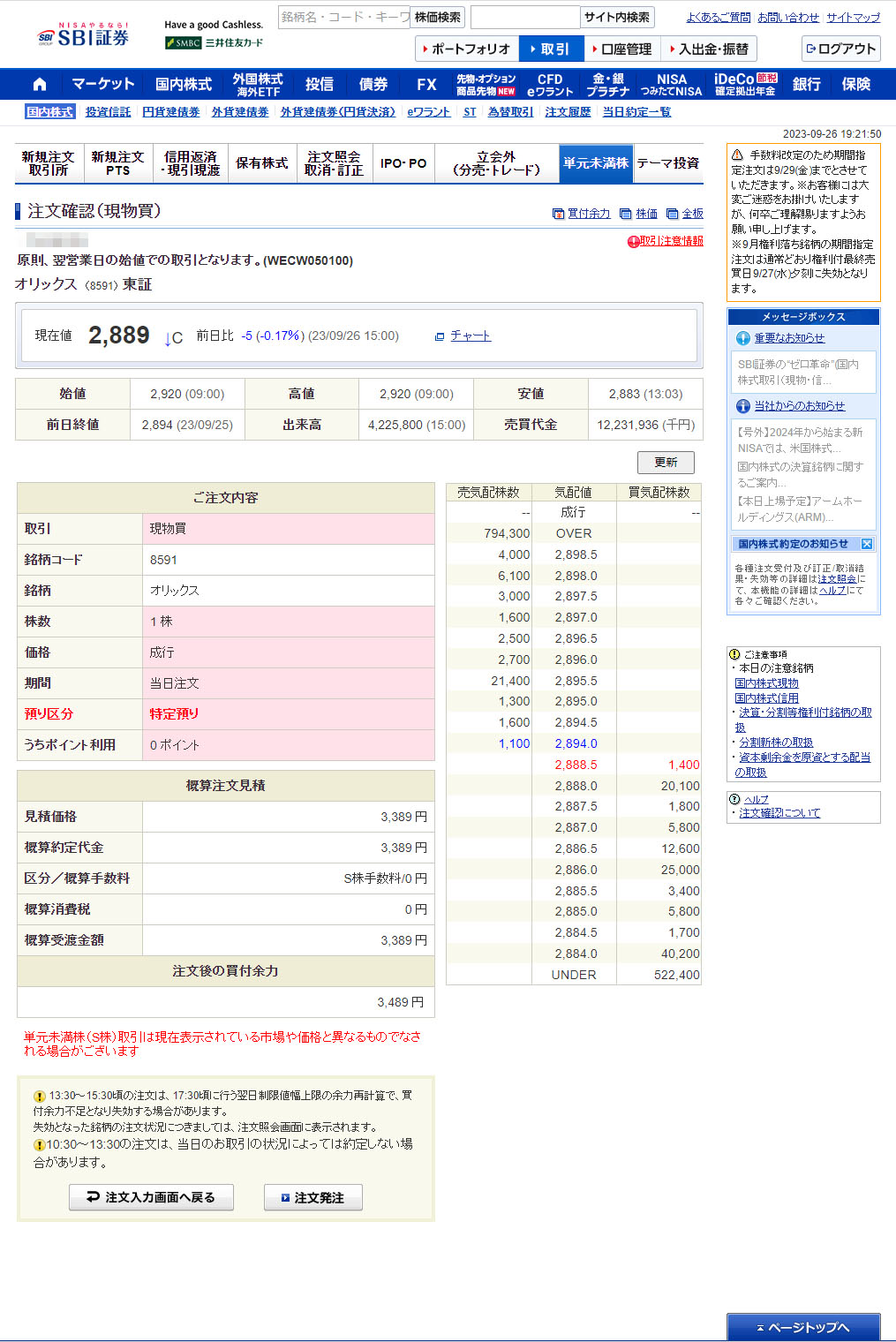Click the ヘルプ help link
Screen dimensions: 896x1342
(x=756, y=799)
